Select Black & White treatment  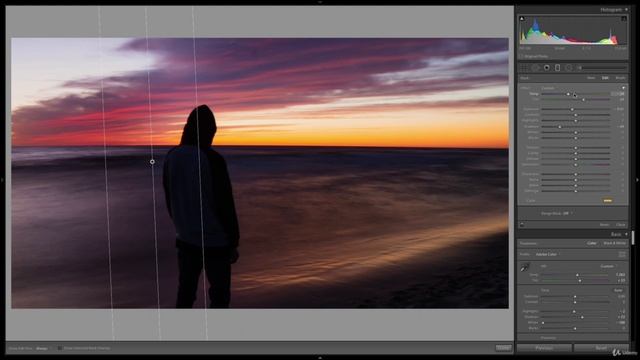tap(615, 243)
